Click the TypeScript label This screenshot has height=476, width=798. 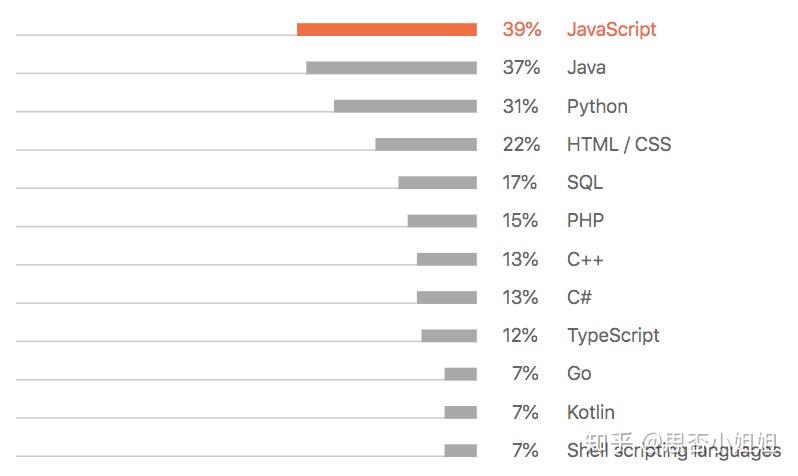click(613, 335)
